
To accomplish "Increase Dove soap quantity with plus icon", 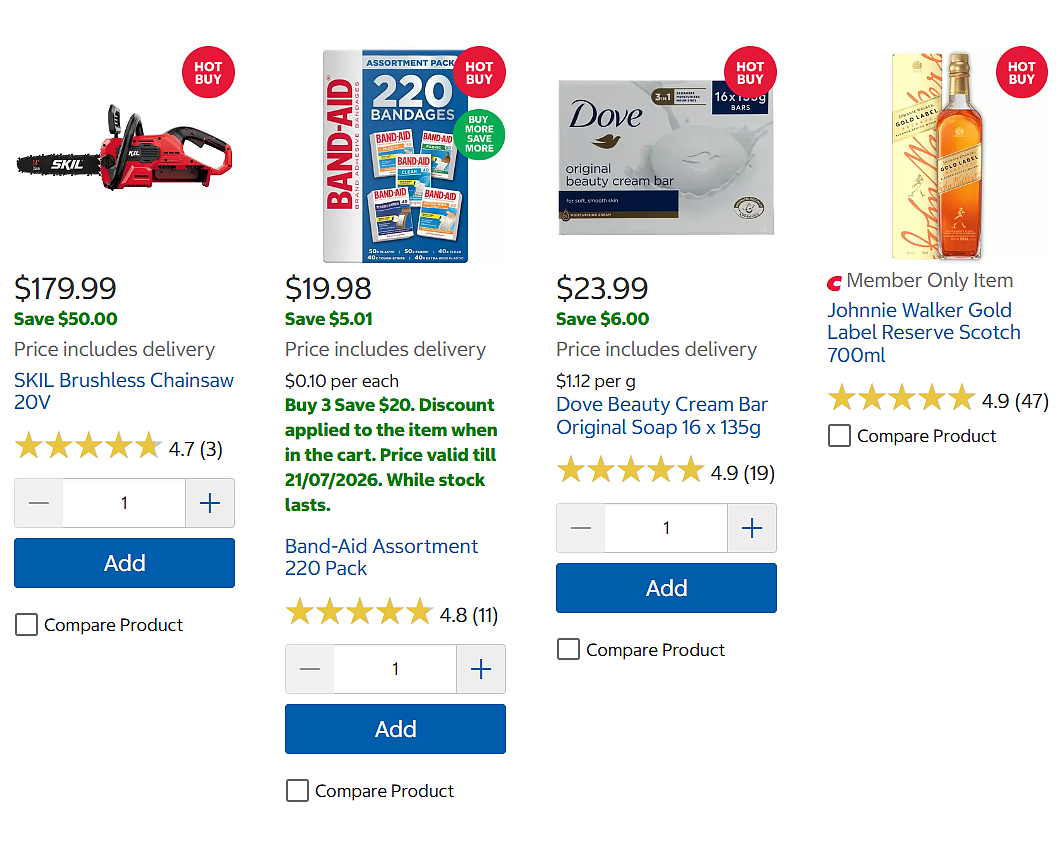I will click(752, 528).
